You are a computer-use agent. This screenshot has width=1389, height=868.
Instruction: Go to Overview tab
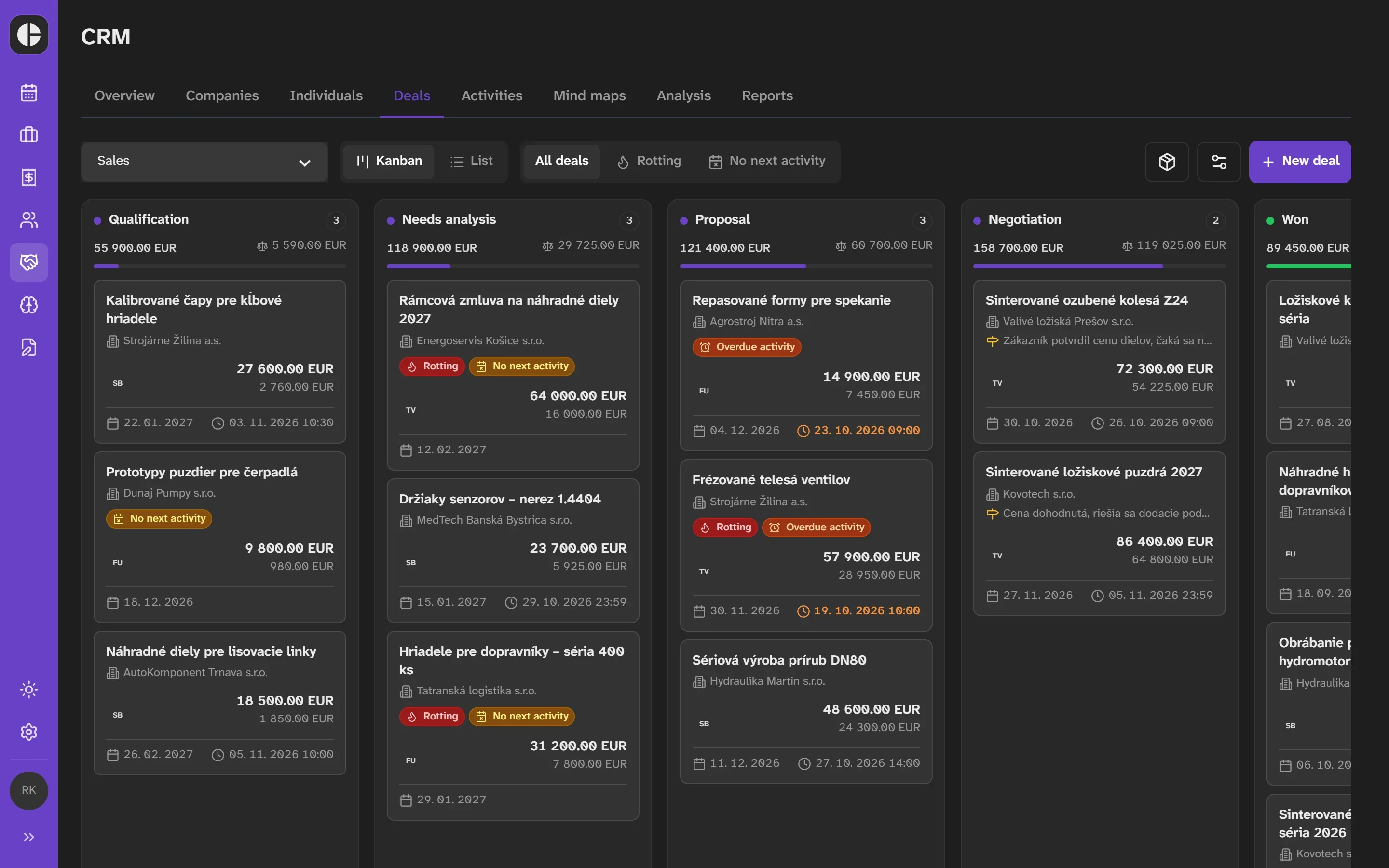pos(124,96)
